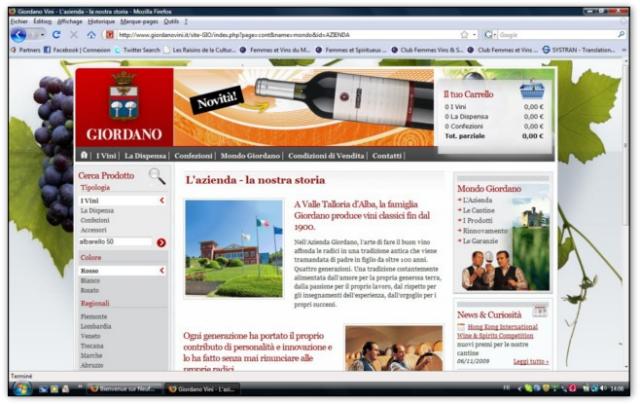Click the winemakers cellar photo
Image resolution: width=640 pixels, height=404 pixels.
coord(394,348)
